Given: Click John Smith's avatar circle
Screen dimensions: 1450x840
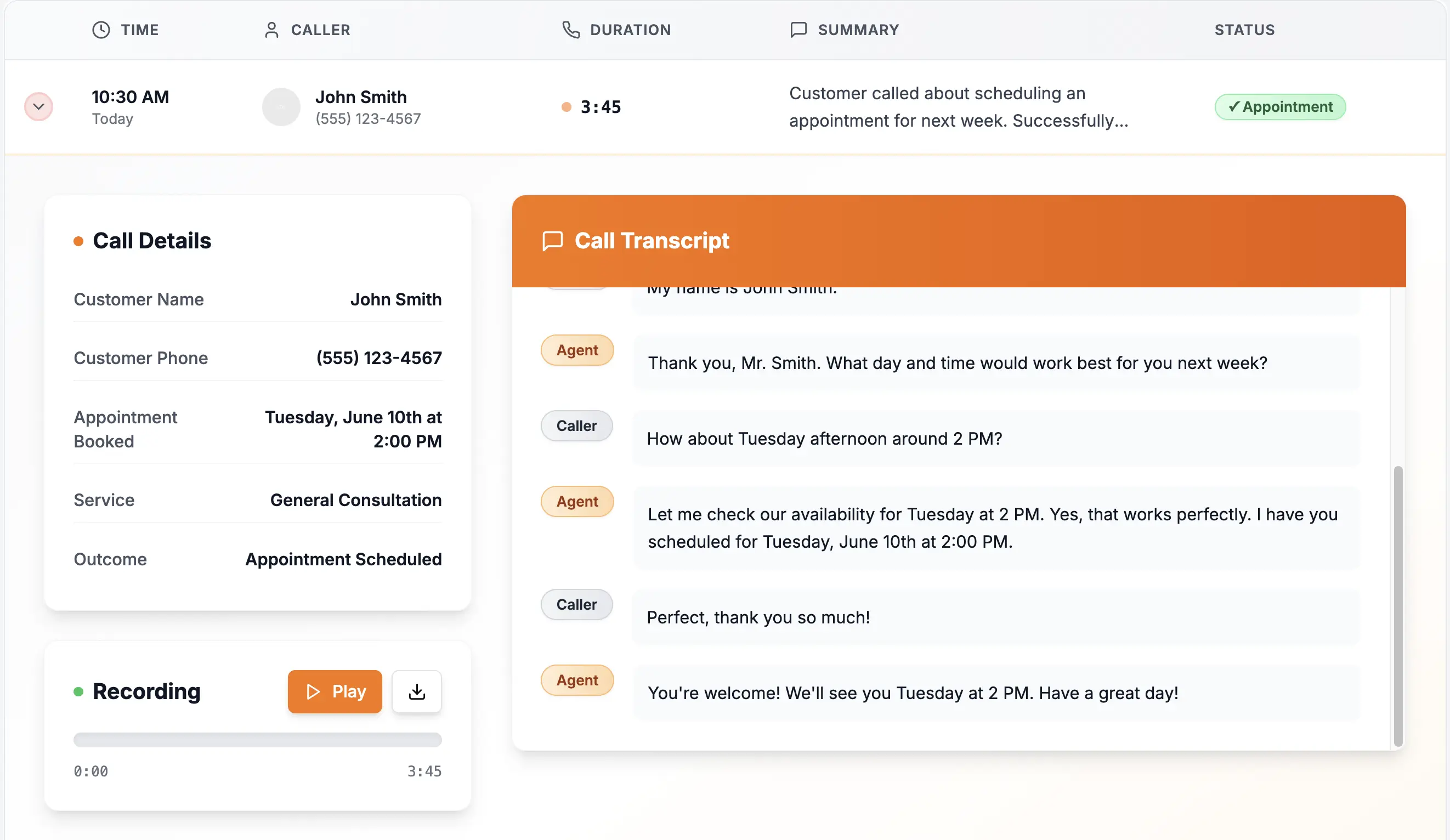Looking at the screenshot, I should pos(281,106).
